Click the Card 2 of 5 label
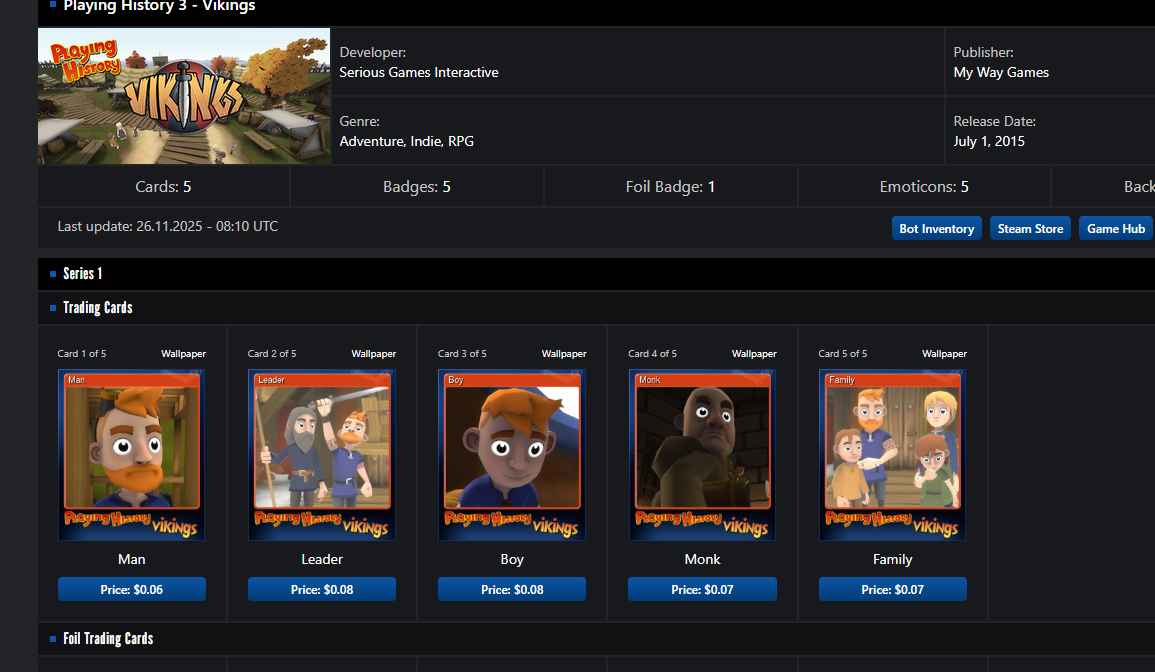This screenshot has width=1155, height=672. pos(272,354)
